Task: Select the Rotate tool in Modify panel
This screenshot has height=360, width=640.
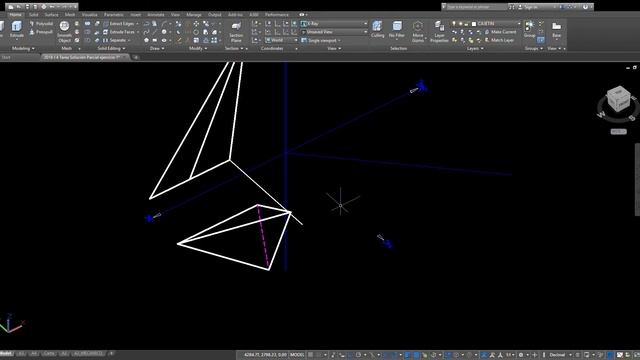Action: click(x=196, y=32)
